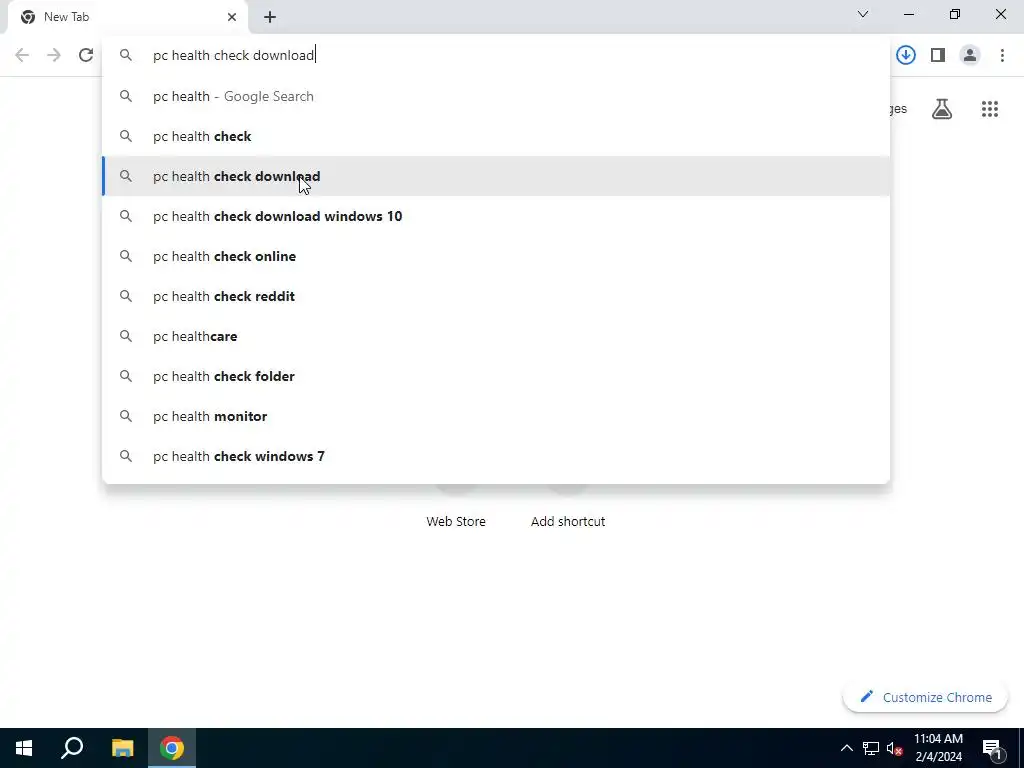This screenshot has height=768, width=1024.
Task: Select 'pc health check folder' suggestion
Action: point(496,376)
